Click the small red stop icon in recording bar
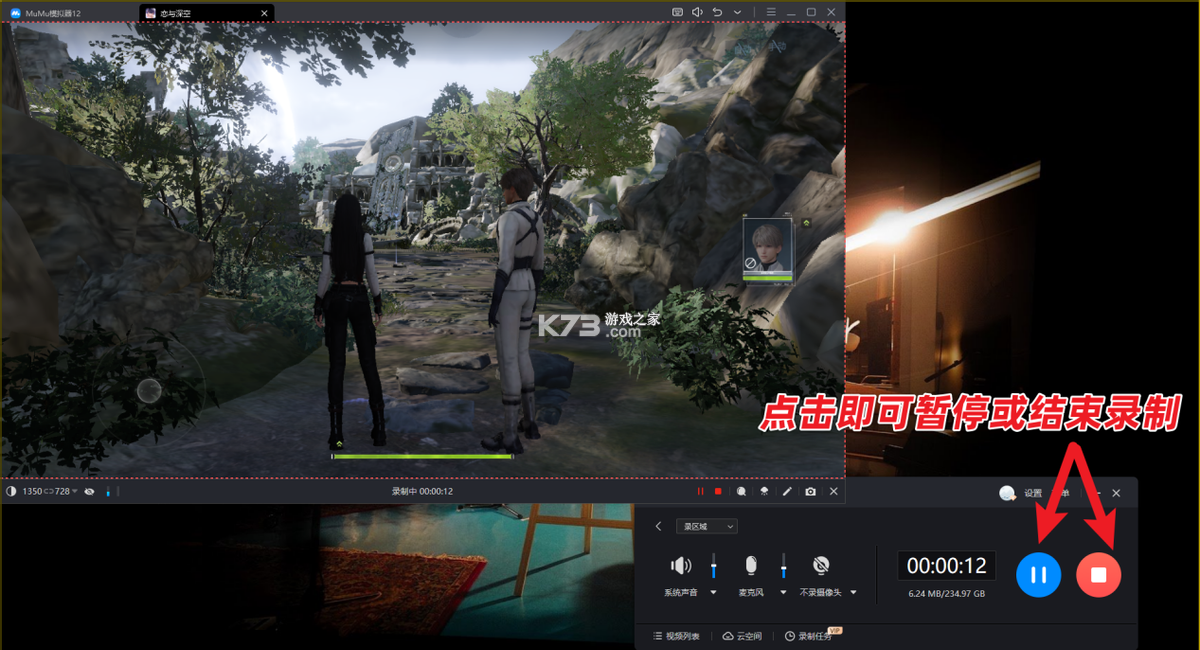The width and height of the screenshot is (1200, 650). coord(718,492)
